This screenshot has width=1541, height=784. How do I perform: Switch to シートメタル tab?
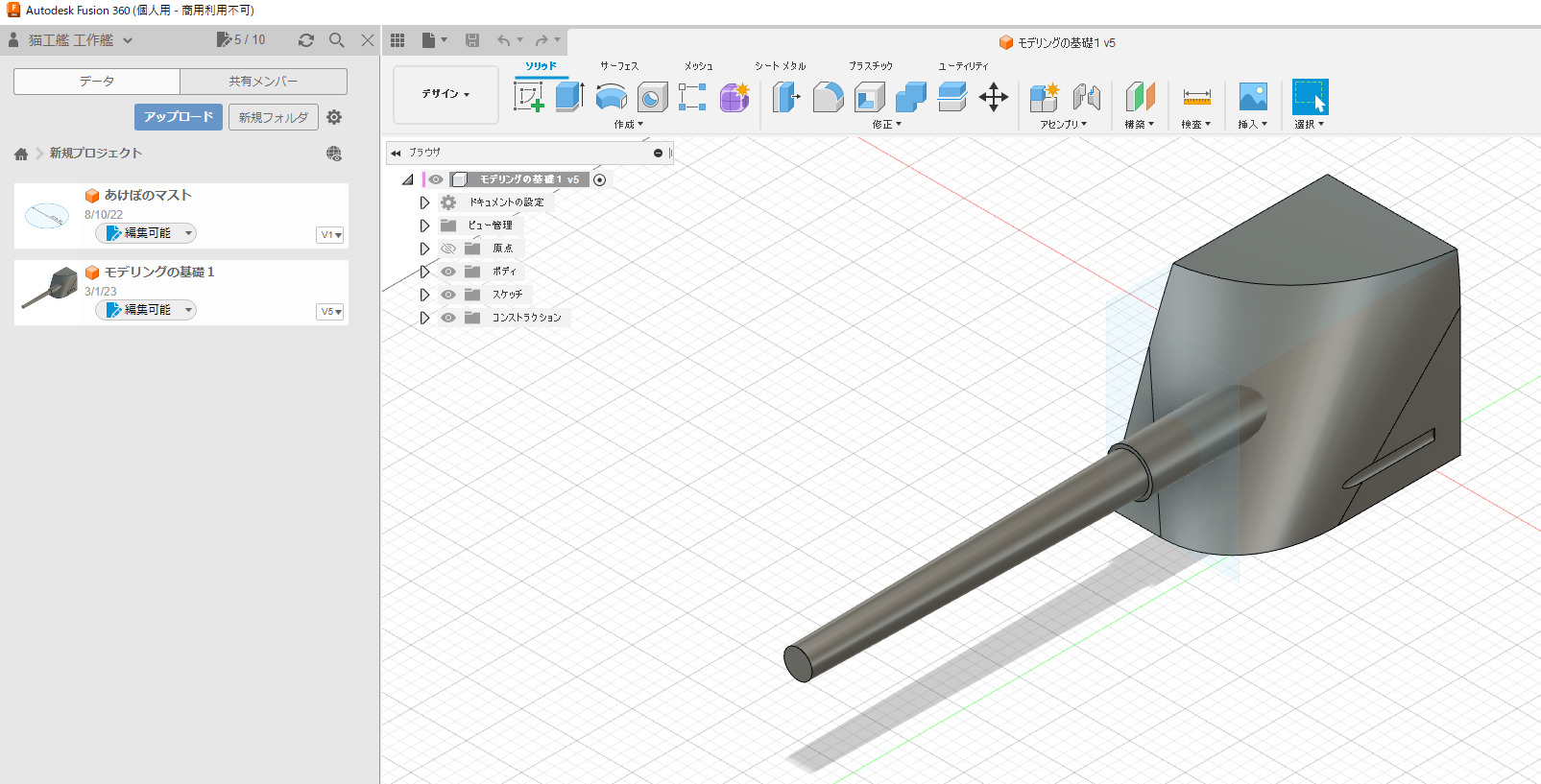(x=780, y=66)
